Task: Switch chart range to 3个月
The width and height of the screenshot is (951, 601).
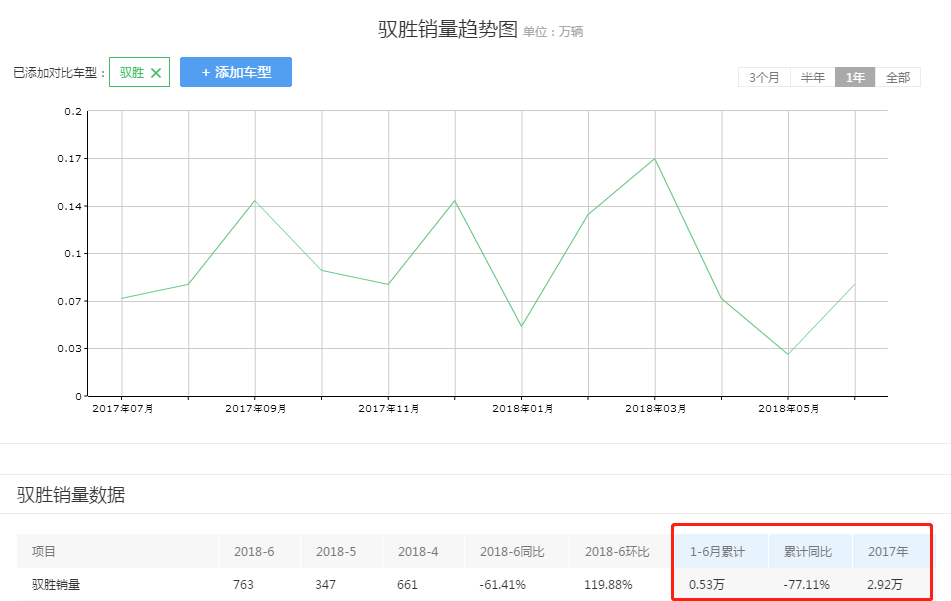Action: (x=764, y=77)
